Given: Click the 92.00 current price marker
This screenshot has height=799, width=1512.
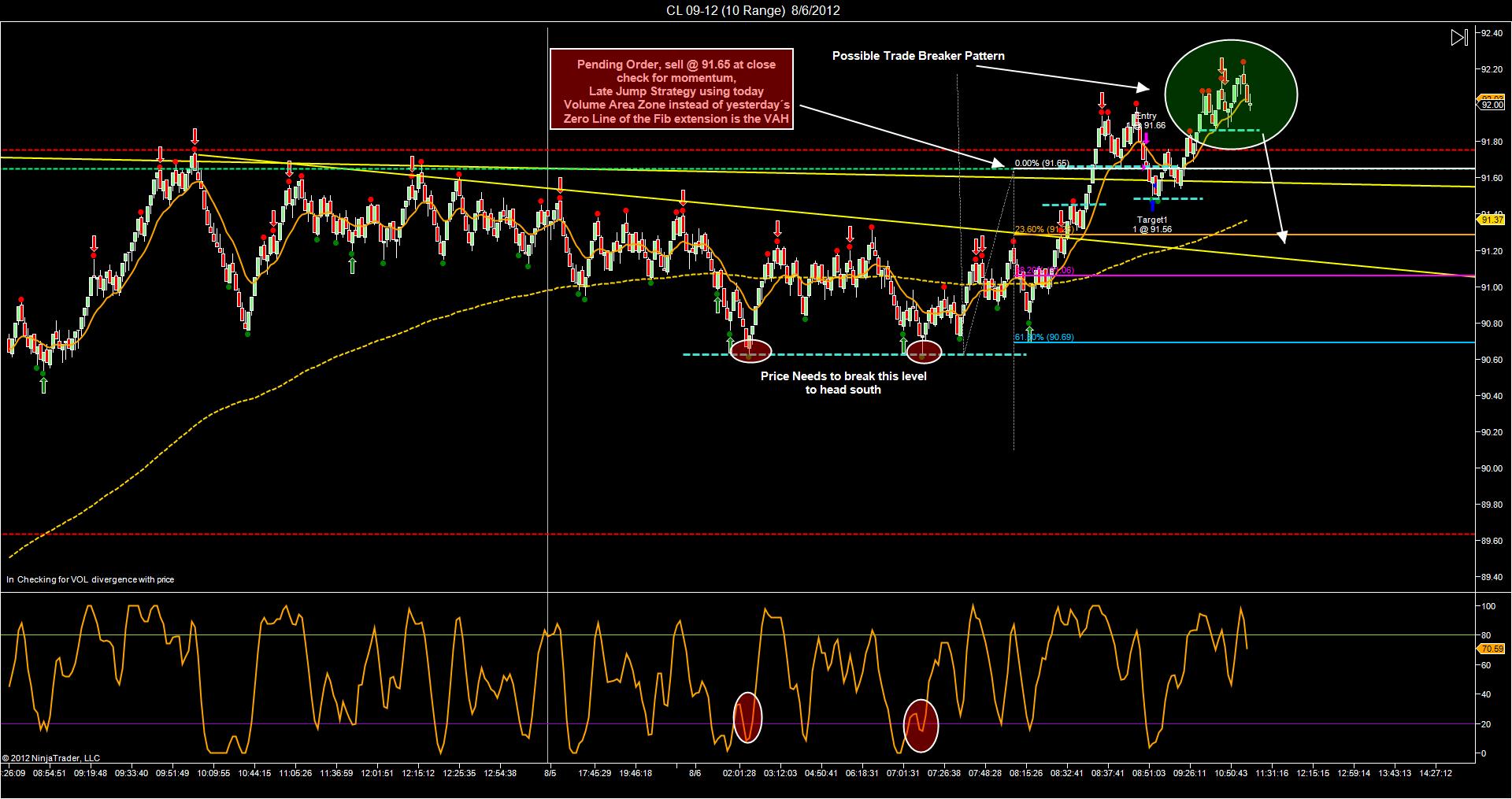Looking at the screenshot, I should 1492,105.
